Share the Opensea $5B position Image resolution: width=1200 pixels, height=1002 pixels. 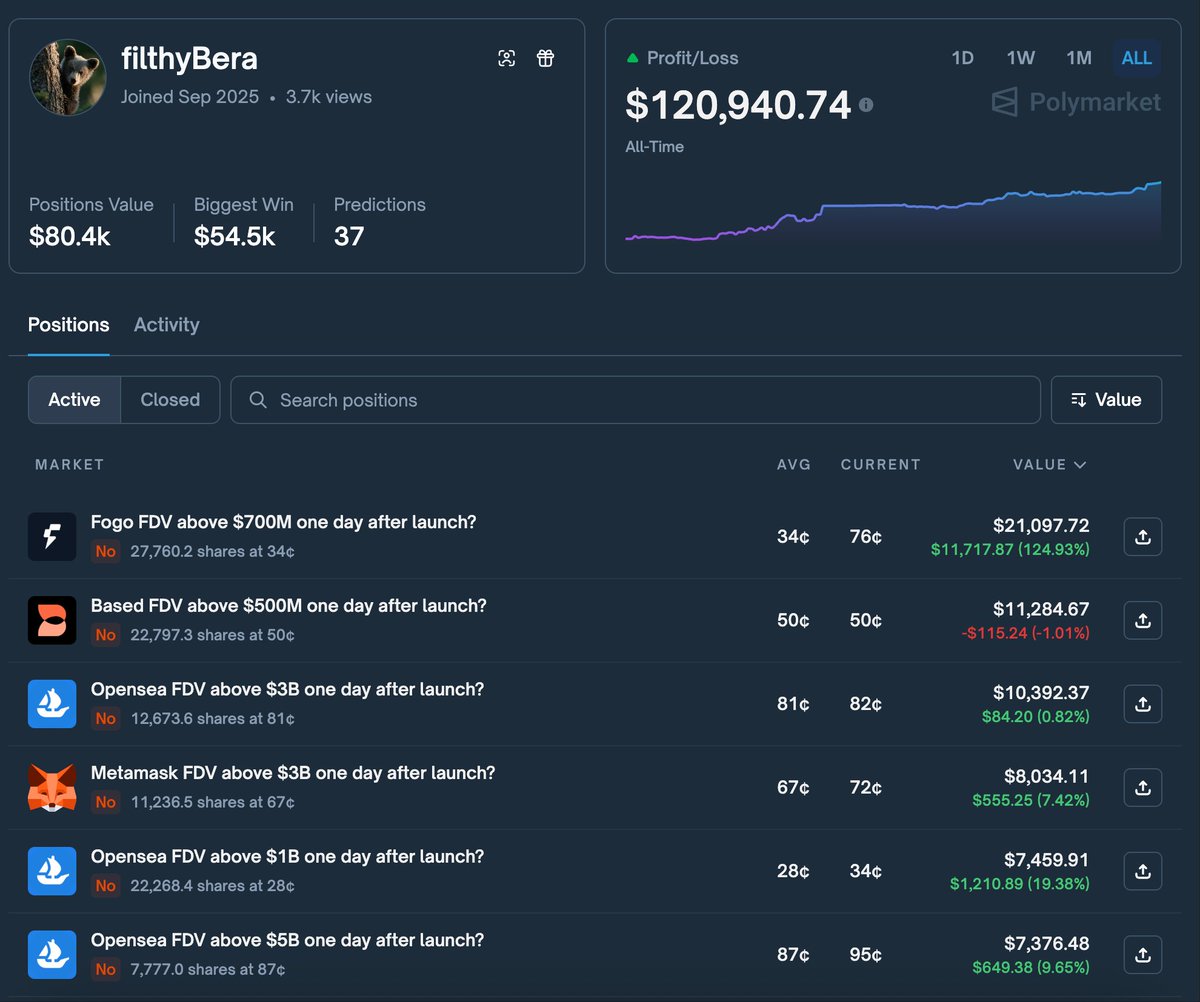click(1143, 954)
